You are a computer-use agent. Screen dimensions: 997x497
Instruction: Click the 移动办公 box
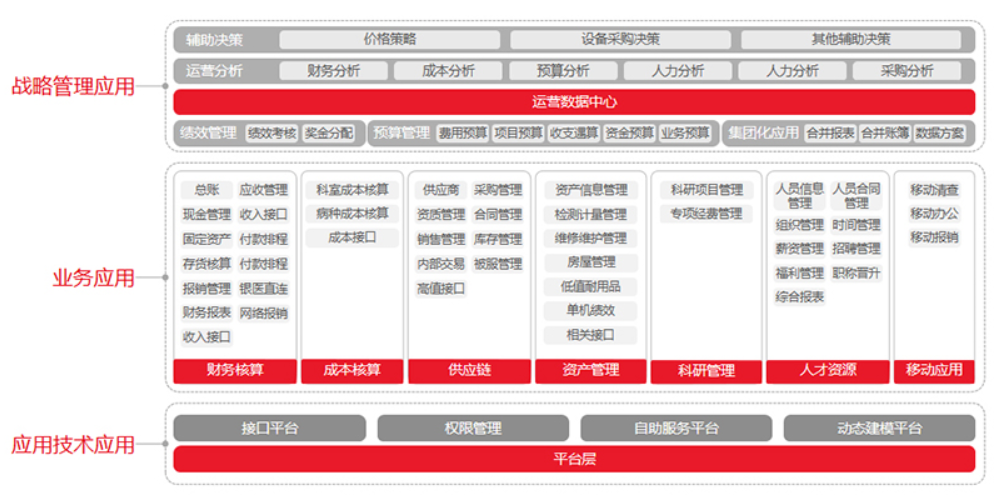coord(934,214)
